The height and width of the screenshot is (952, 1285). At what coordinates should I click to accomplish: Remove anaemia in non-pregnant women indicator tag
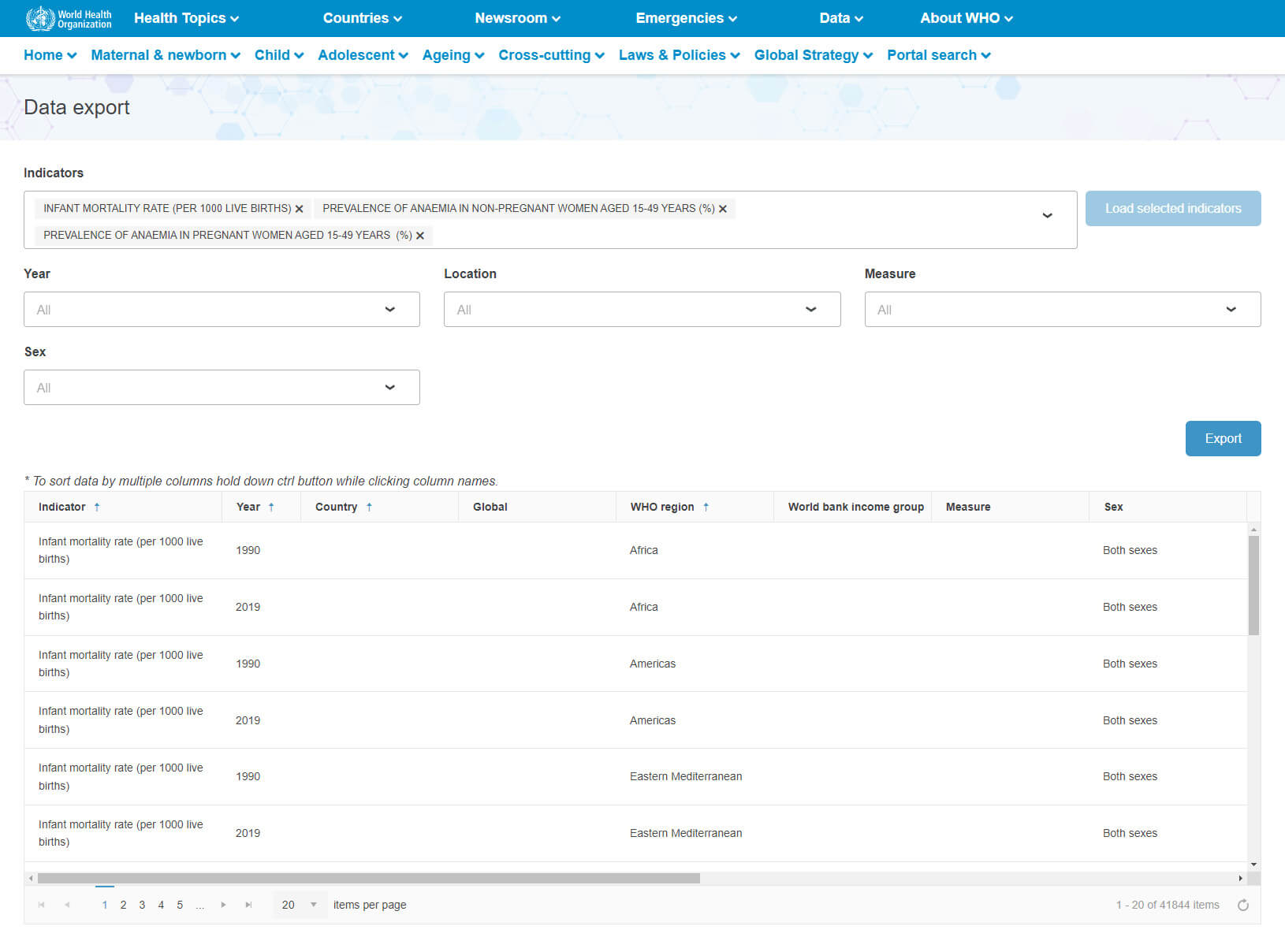tap(722, 209)
